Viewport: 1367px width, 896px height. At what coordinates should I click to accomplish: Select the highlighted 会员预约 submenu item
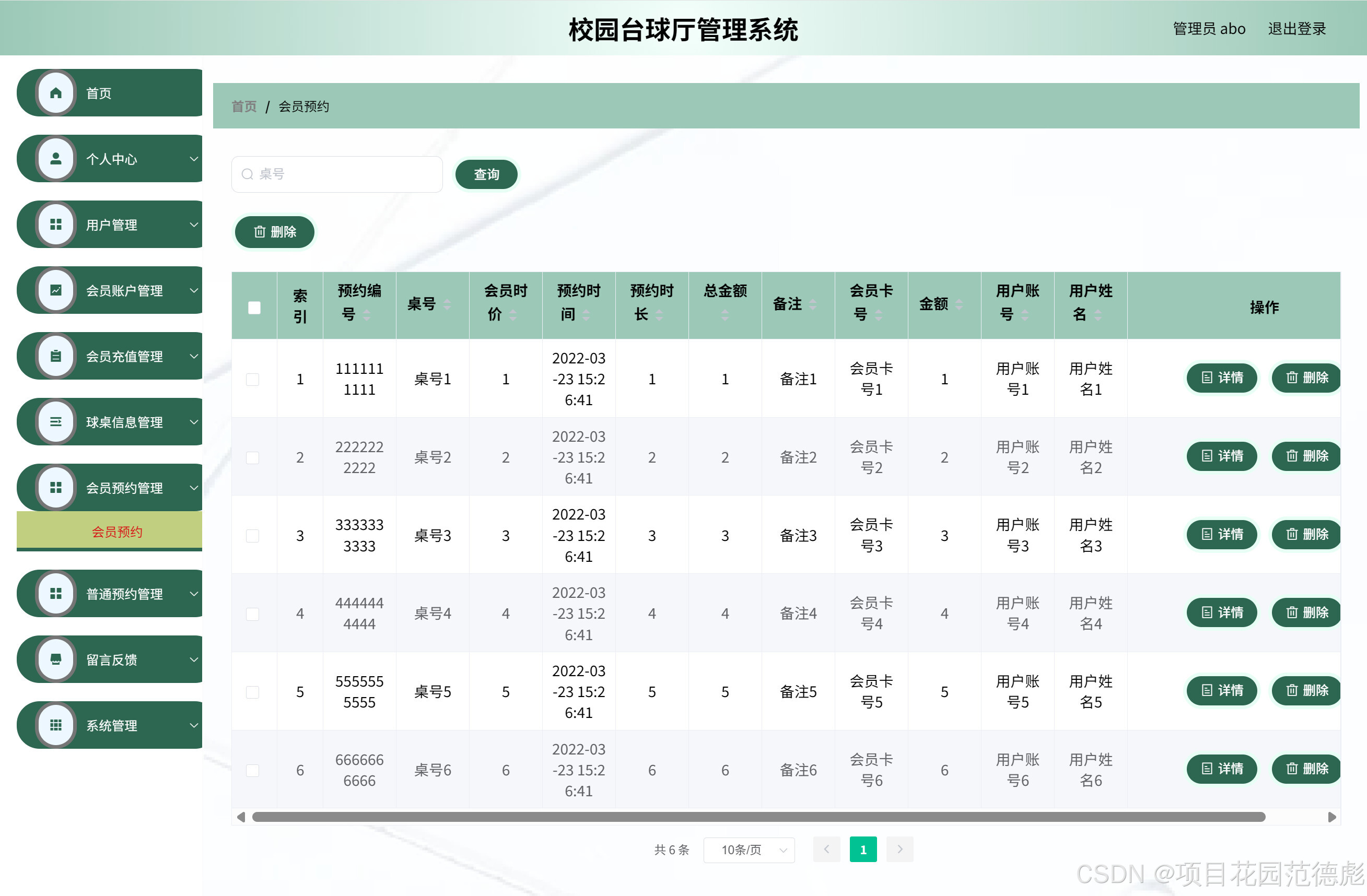118,532
